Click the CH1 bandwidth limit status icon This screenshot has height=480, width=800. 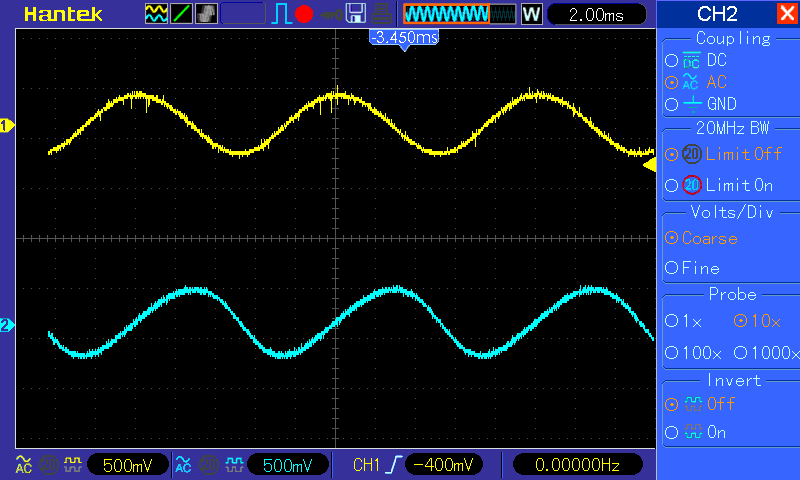[48, 465]
